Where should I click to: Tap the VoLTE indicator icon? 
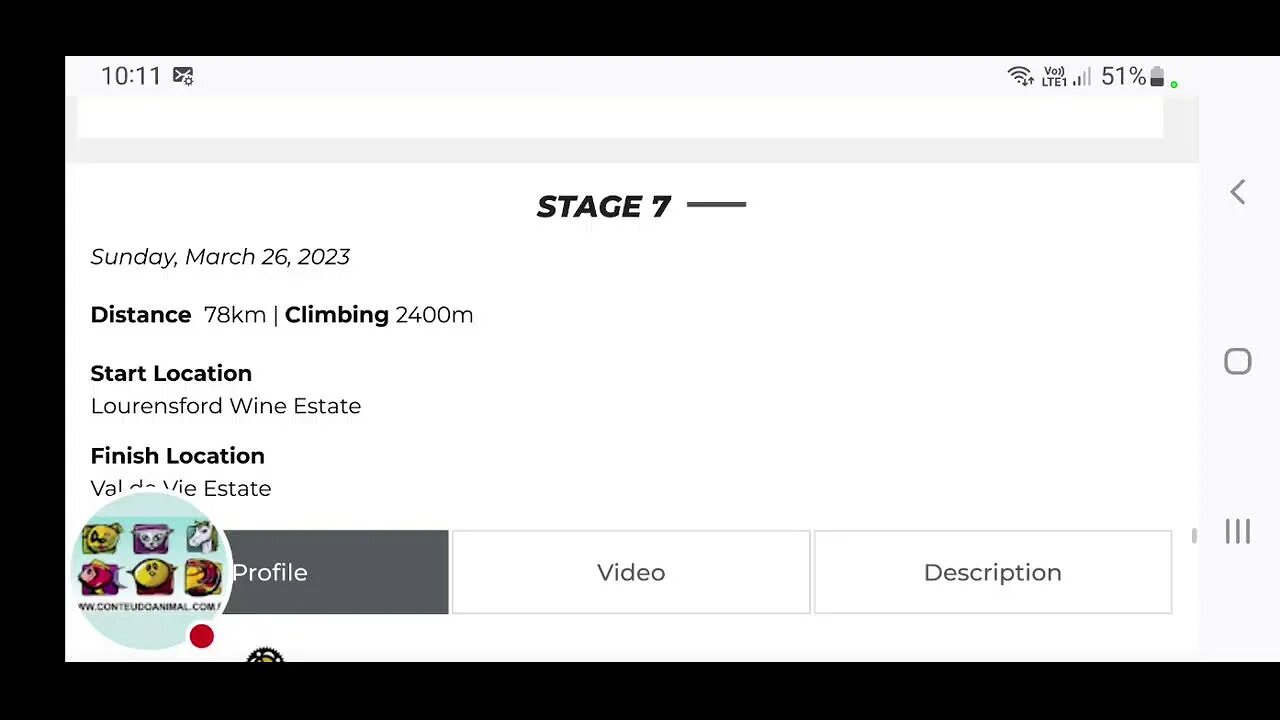pyautogui.click(x=1054, y=77)
